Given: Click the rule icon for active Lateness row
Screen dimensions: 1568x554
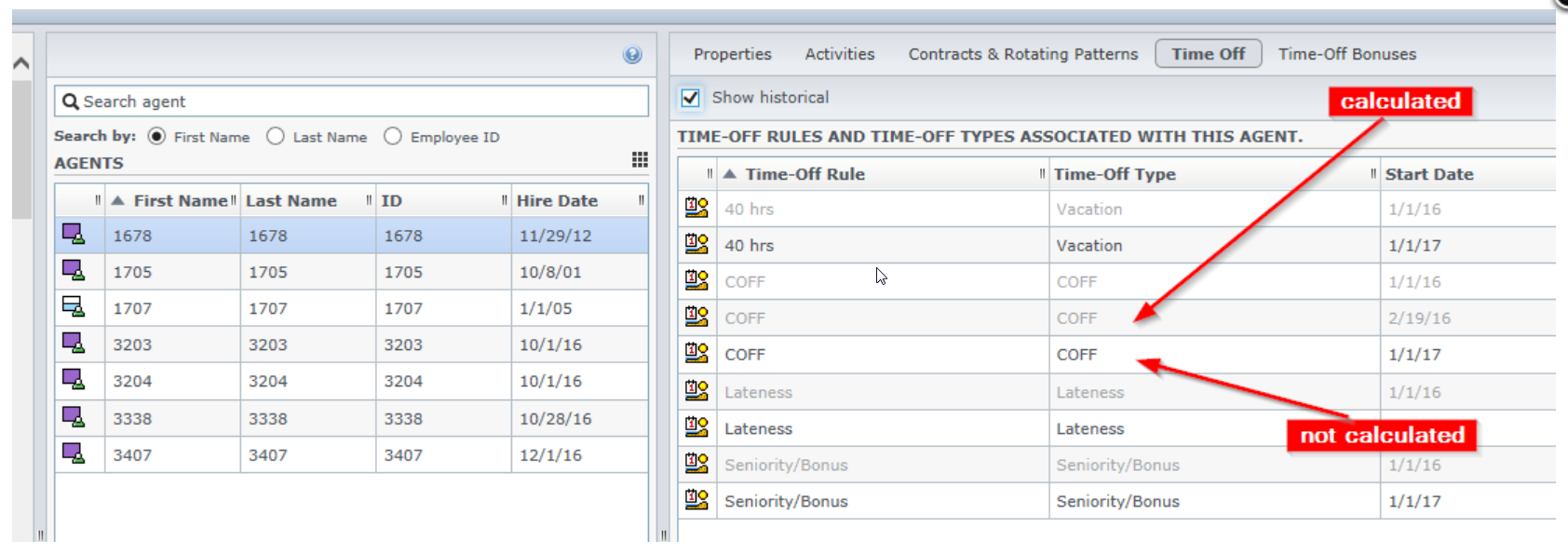Looking at the screenshot, I should (x=696, y=428).
